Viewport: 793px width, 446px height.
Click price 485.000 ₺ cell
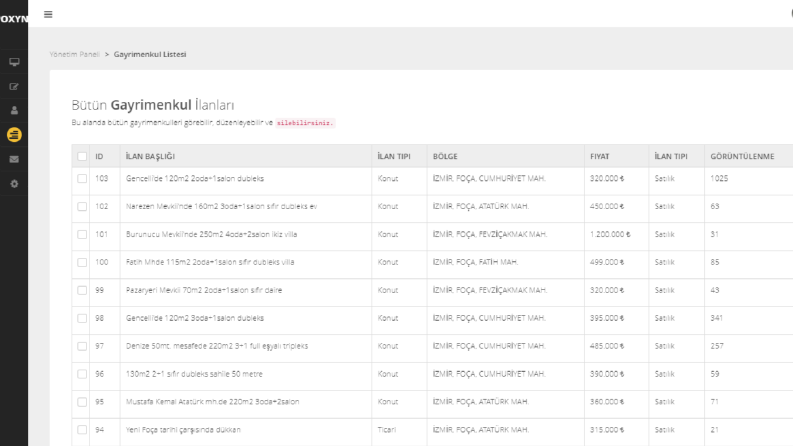coord(607,346)
